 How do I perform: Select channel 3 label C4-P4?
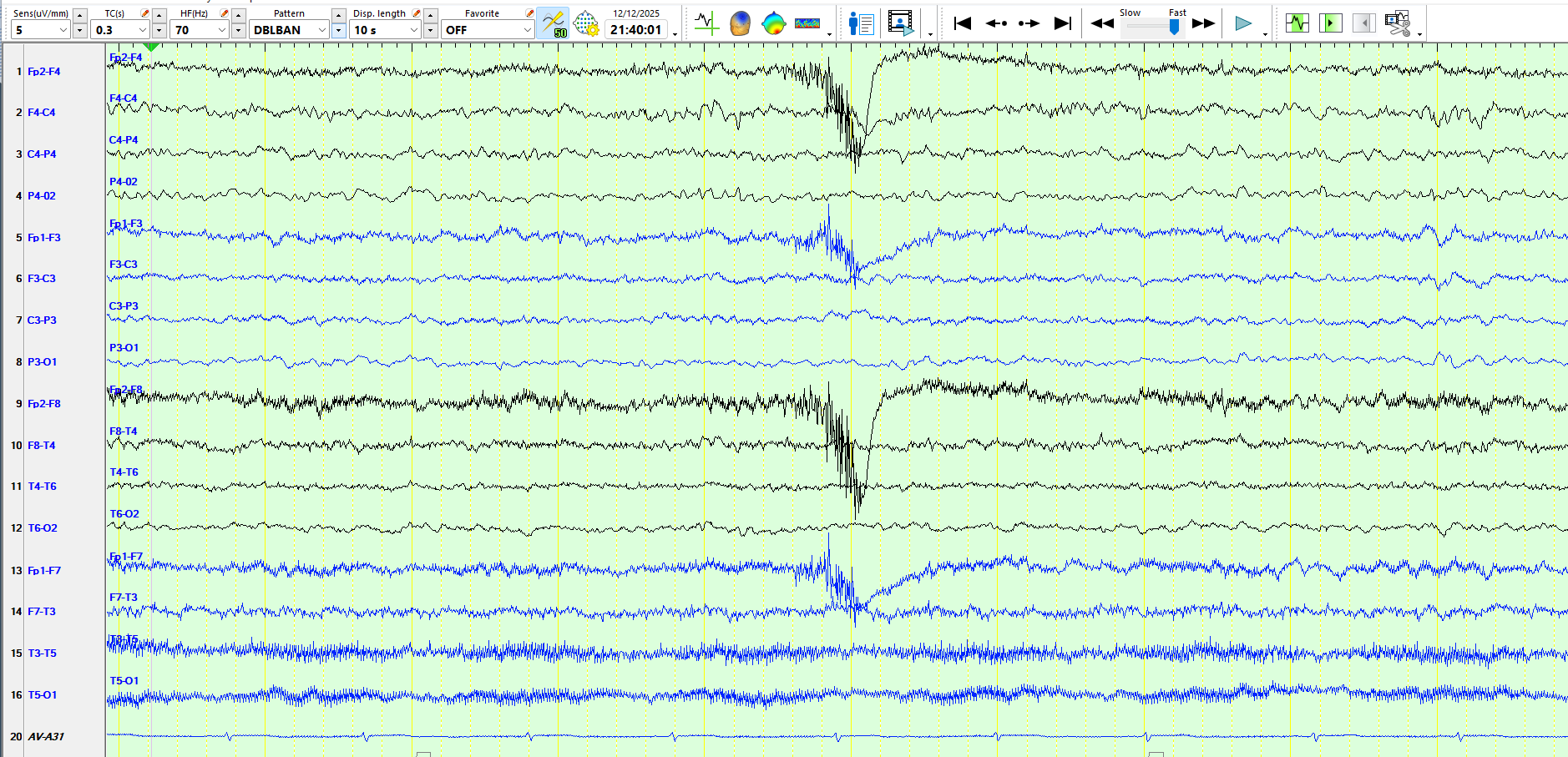point(42,154)
